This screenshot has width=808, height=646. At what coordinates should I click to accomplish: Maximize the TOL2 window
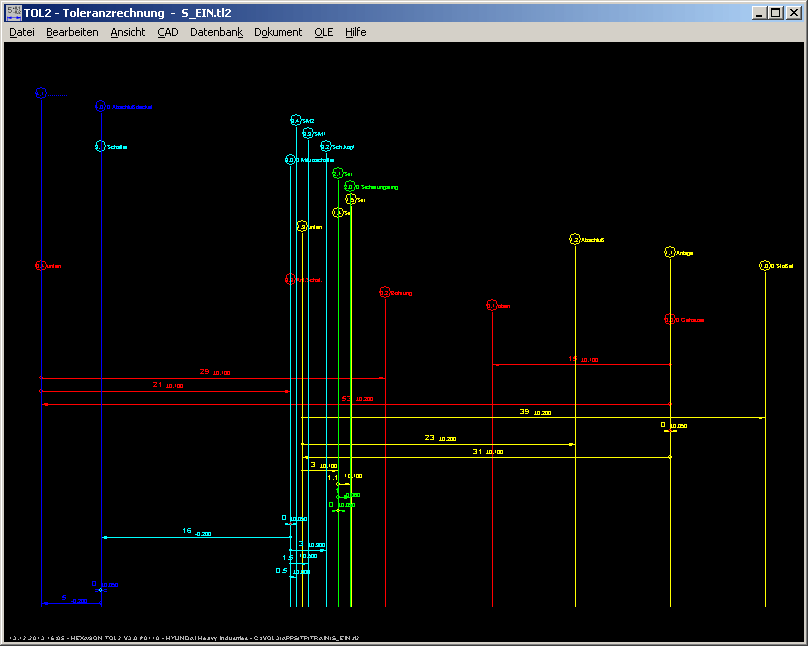coord(775,12)
